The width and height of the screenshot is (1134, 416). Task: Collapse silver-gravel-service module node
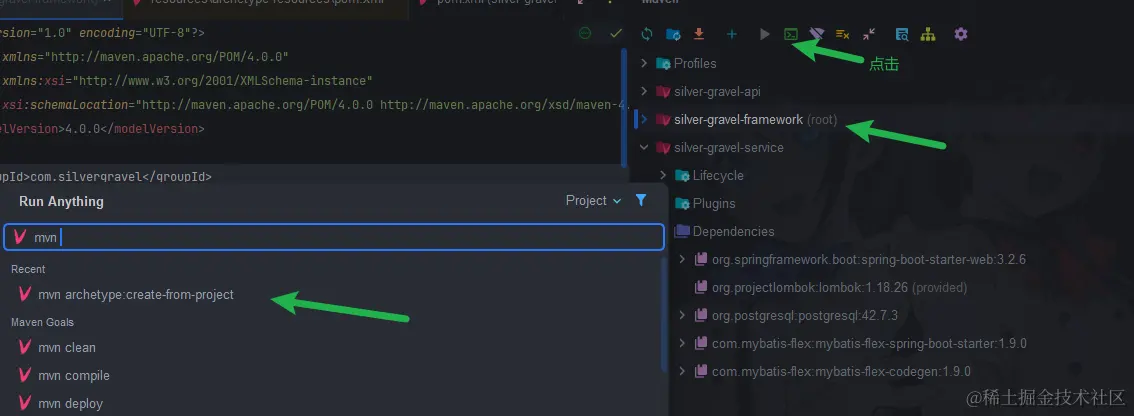click(x=644, y=148)
